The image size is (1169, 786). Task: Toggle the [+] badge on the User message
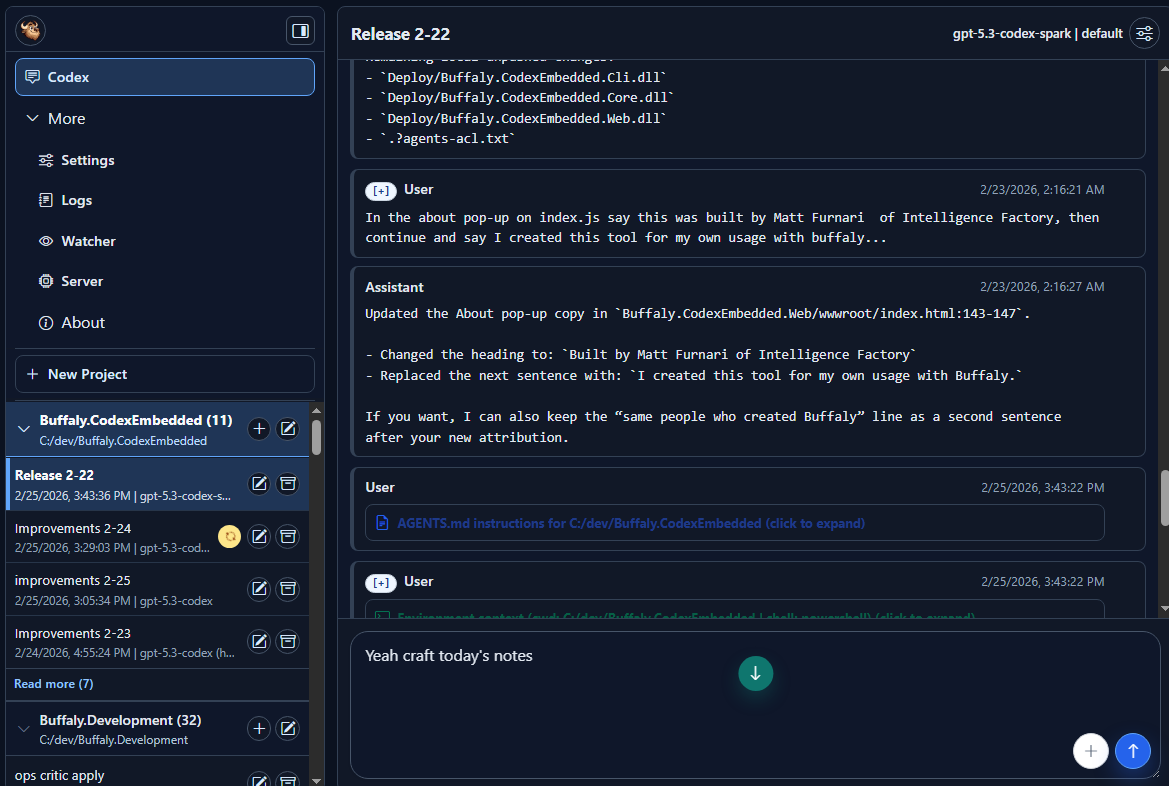381,189
